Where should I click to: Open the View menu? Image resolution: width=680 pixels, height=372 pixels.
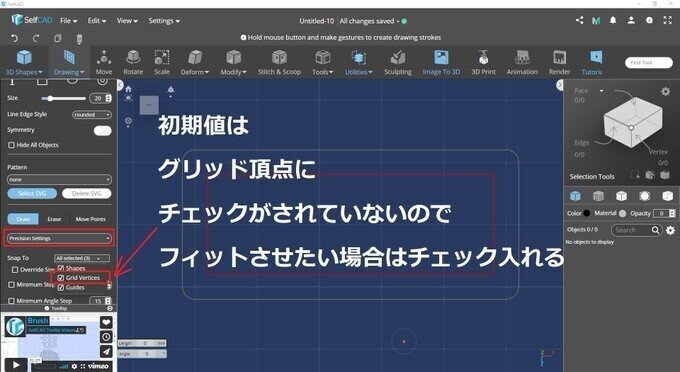pyautogui.click(x=127, y=21)
